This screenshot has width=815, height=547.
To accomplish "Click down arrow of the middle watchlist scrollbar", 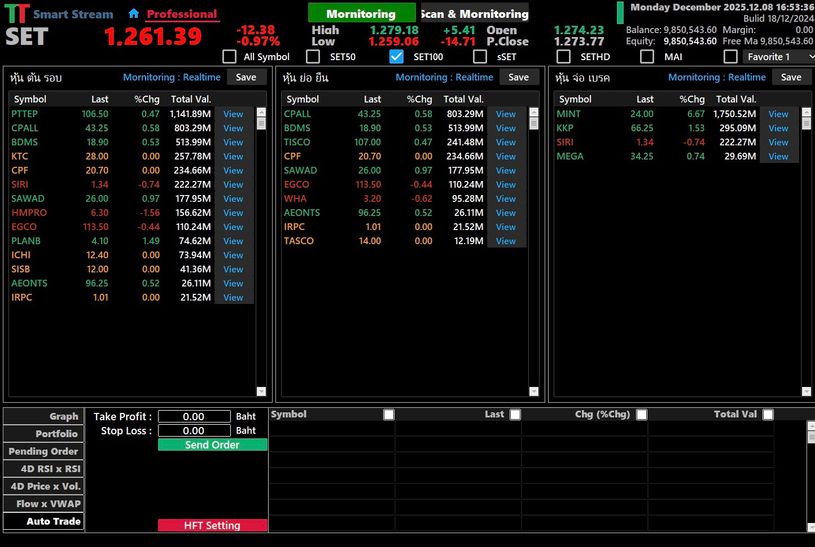I will coord(533,392).
